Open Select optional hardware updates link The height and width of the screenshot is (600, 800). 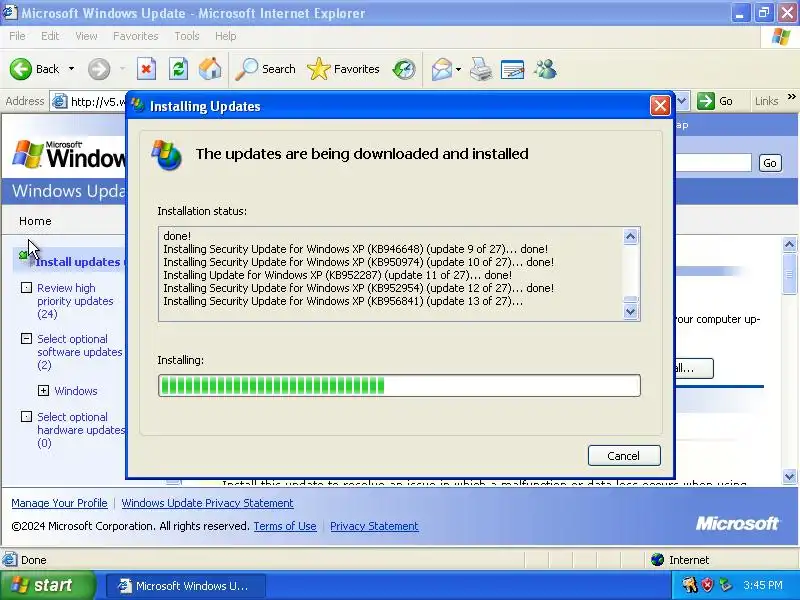81,430
